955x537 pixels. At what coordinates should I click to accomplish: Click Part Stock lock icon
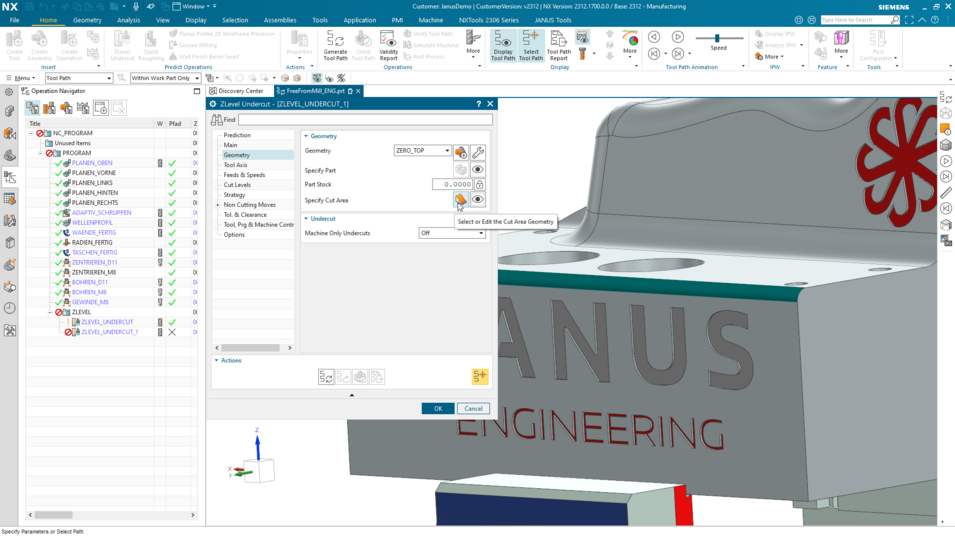pyautogui.click(x=479, y=184)
